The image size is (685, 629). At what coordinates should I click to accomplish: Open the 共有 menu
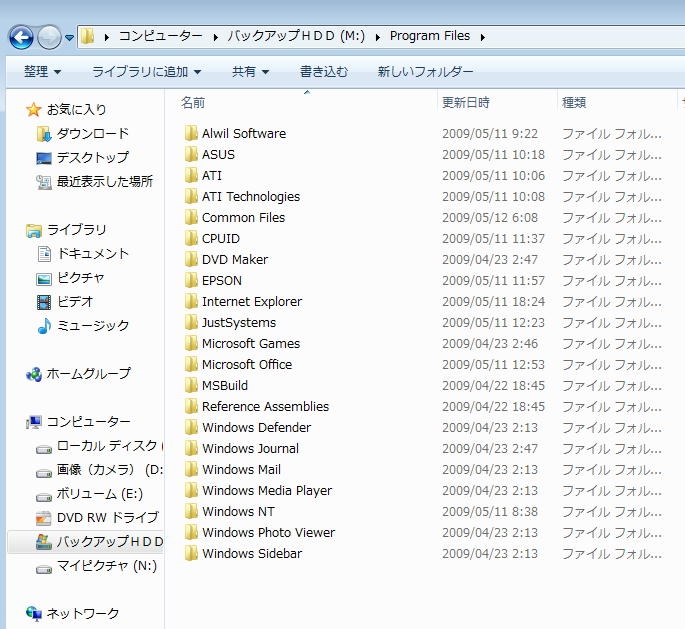click(250, 71)
